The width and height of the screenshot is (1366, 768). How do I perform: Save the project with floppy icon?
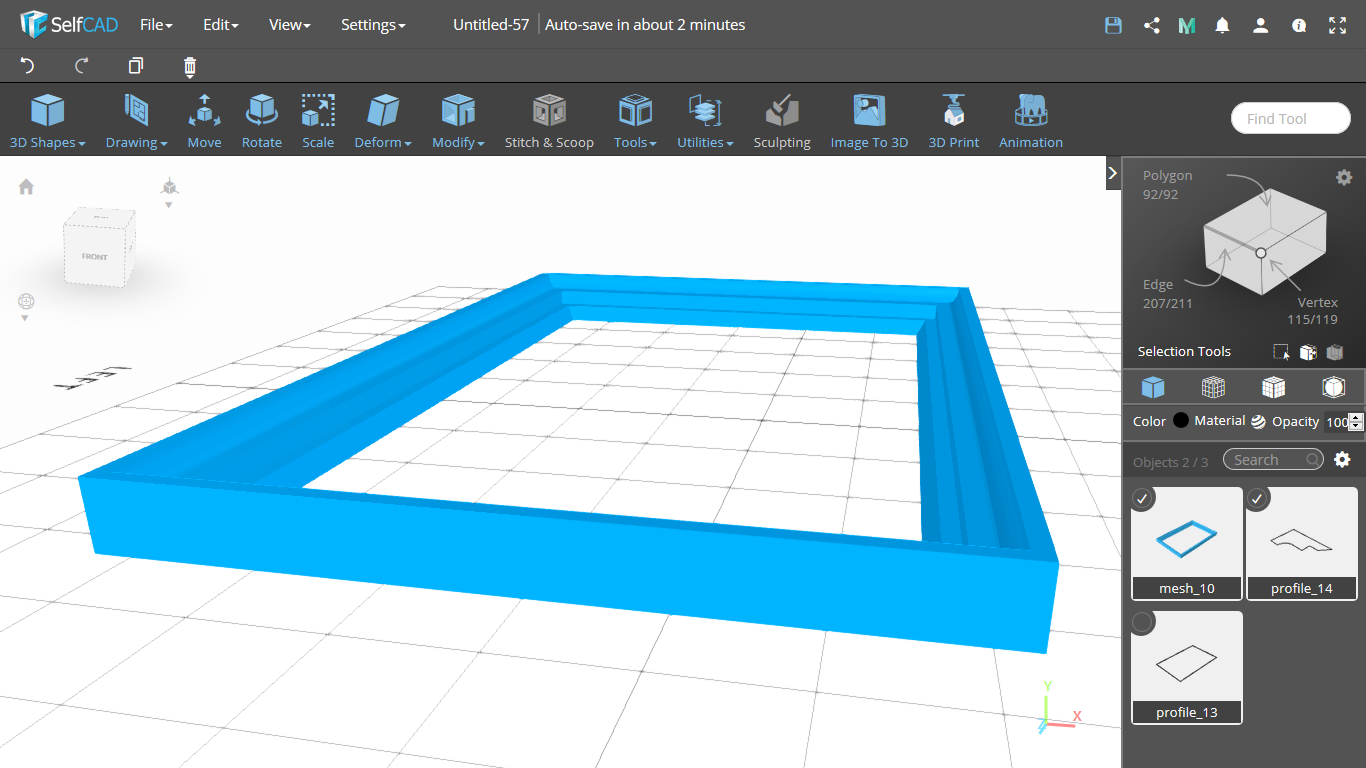tap(1113, 25)
